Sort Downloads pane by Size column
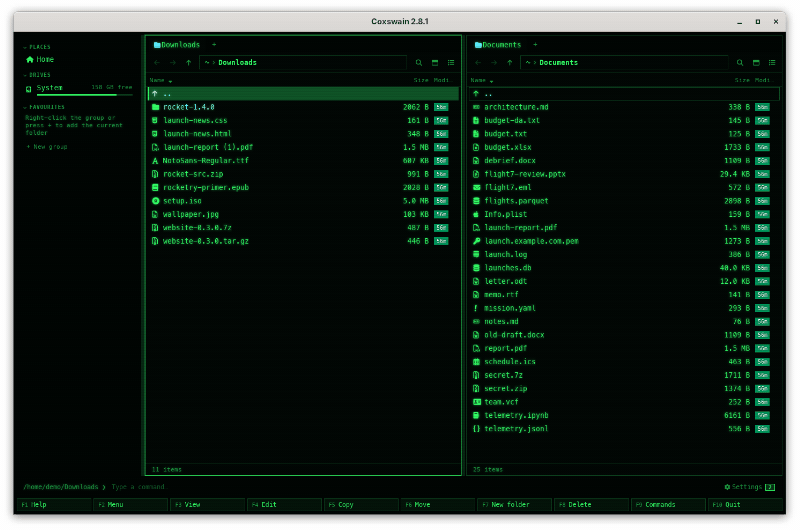Viewport: 800px width, 530px height. pyautogui.click(x=421, y=81)
